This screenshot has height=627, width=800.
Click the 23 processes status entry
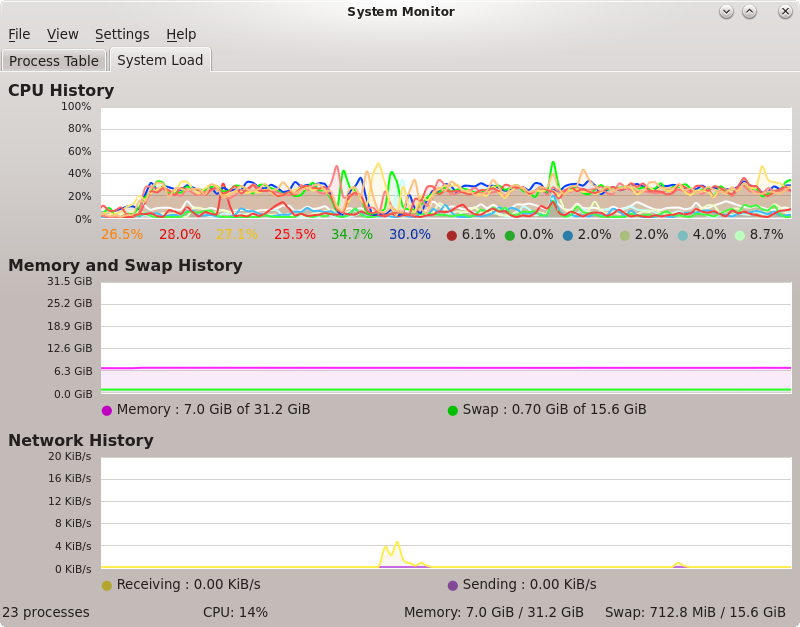(x=46, y=612)
